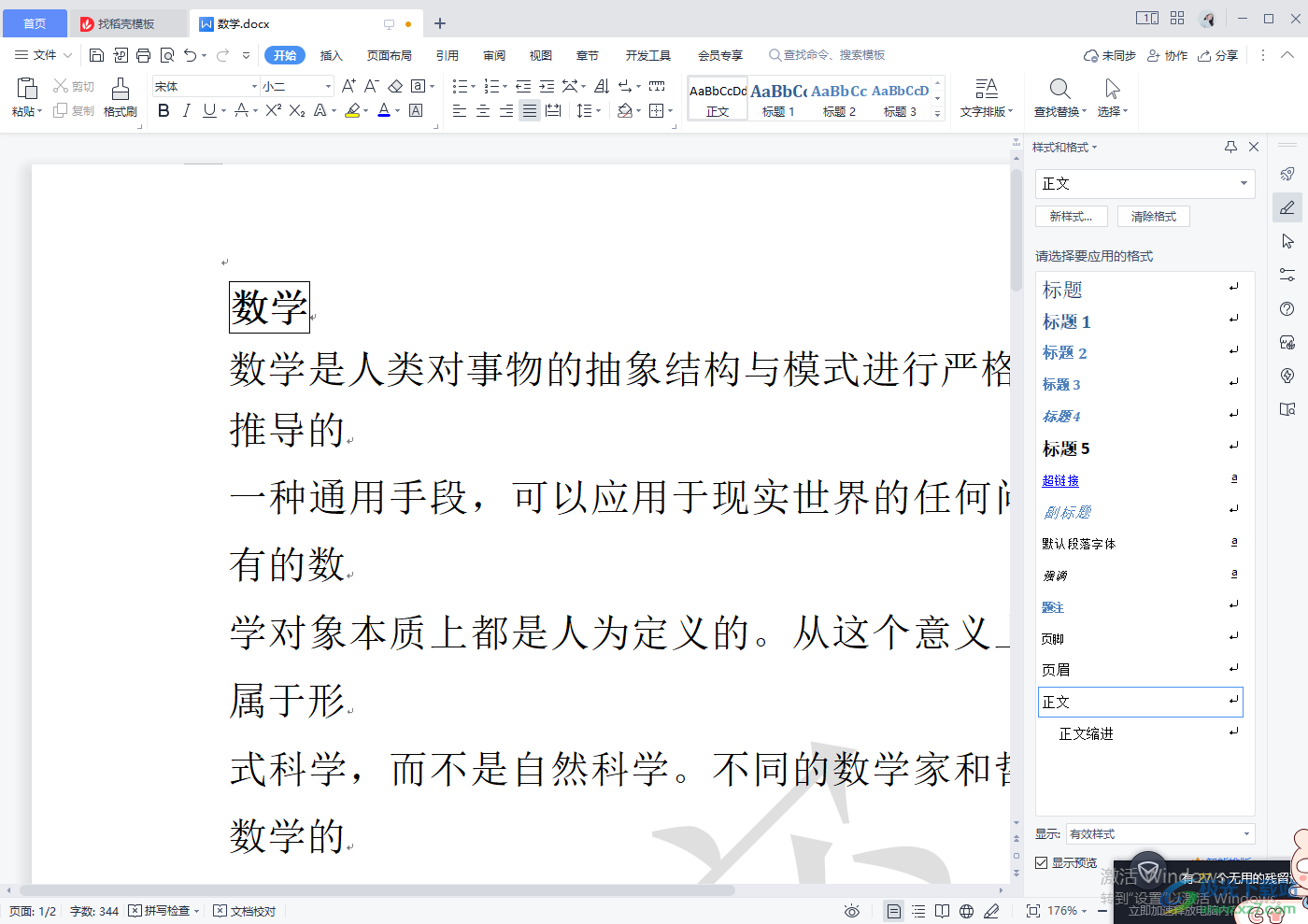
Task: Decrease paragraph indent icon
Action: click(523, 86)
